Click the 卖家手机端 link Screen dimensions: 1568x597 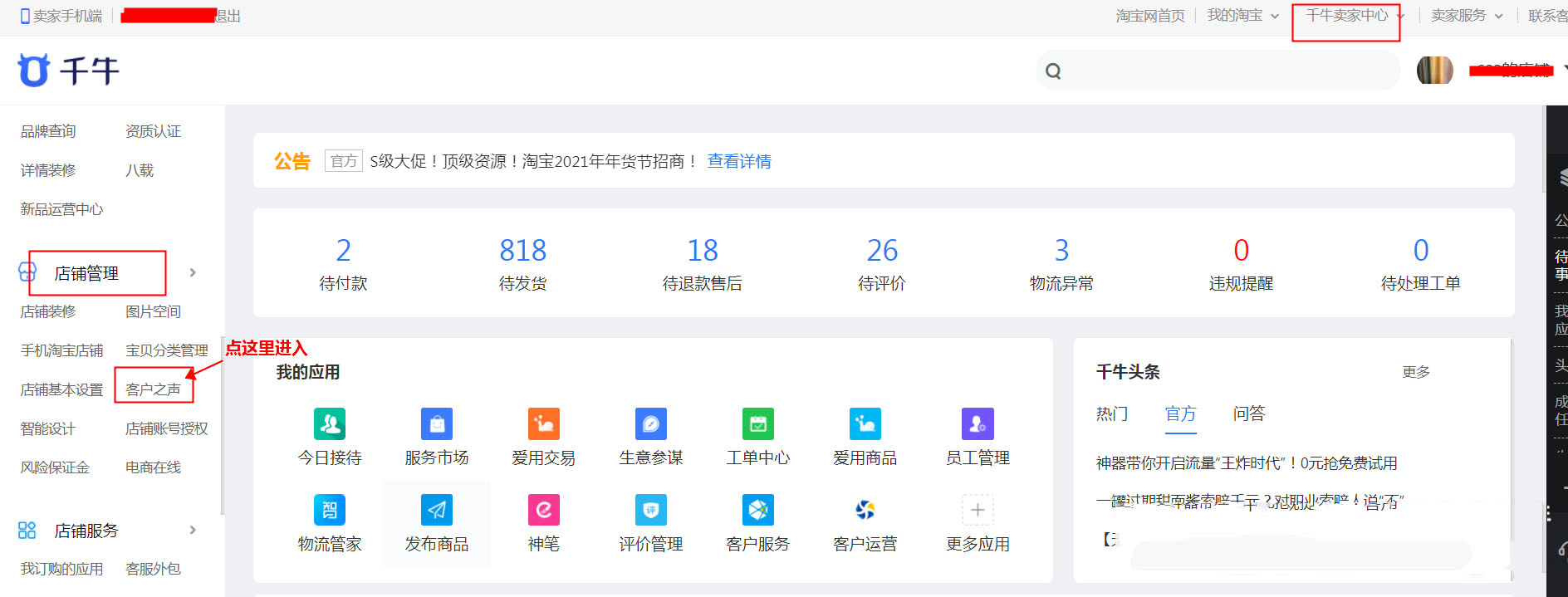67,16
